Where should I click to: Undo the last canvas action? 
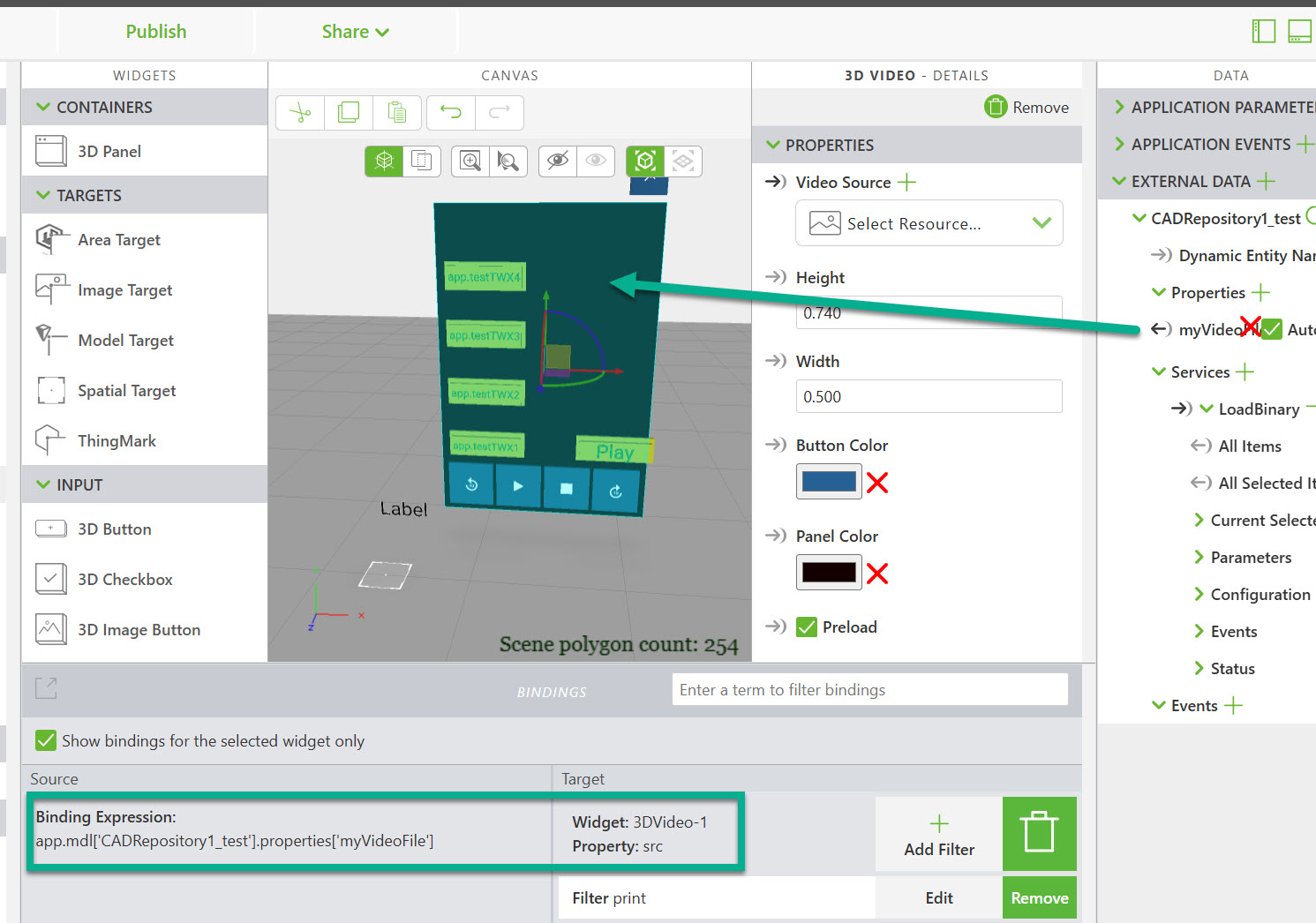pos(451,112)
